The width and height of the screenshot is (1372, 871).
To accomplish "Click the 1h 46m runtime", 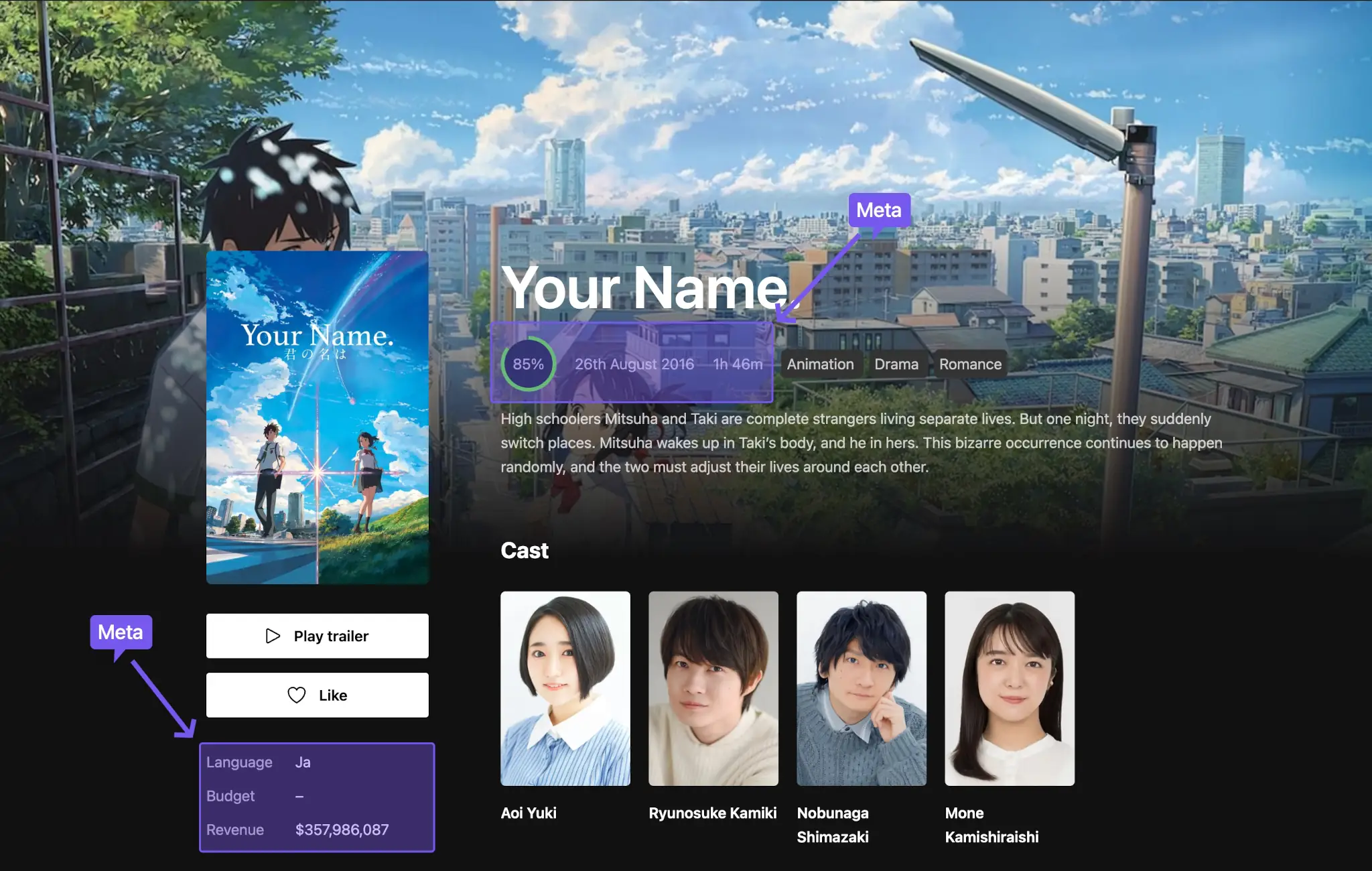I will pos(738,364).
